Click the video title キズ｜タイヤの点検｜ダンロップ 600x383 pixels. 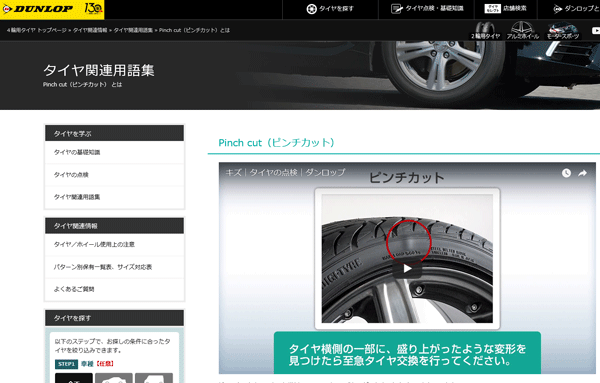pos(285,173)
